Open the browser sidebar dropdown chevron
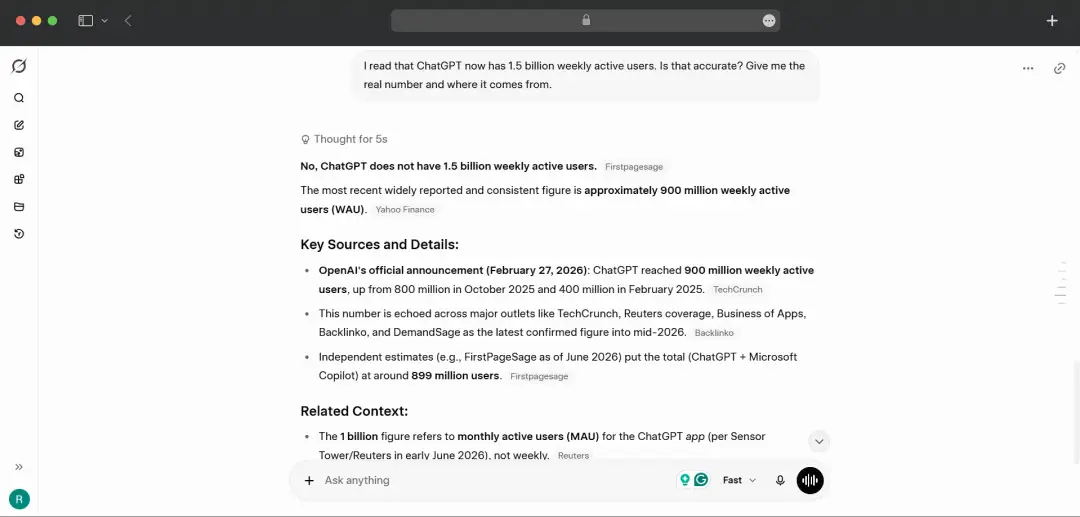 click(x=105, y=21)
